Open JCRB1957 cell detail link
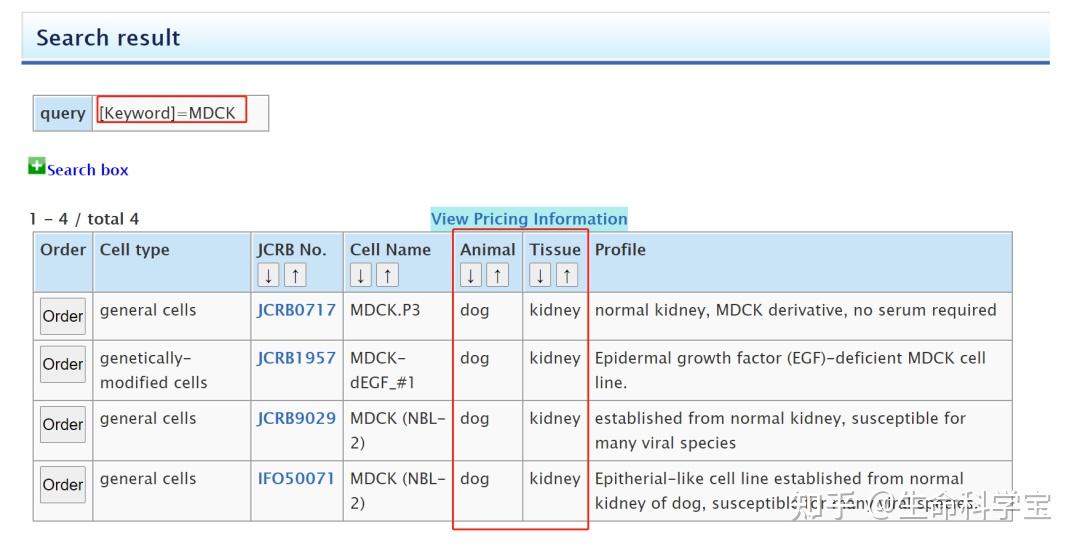 pyautogui.click(x=296, y=358)
